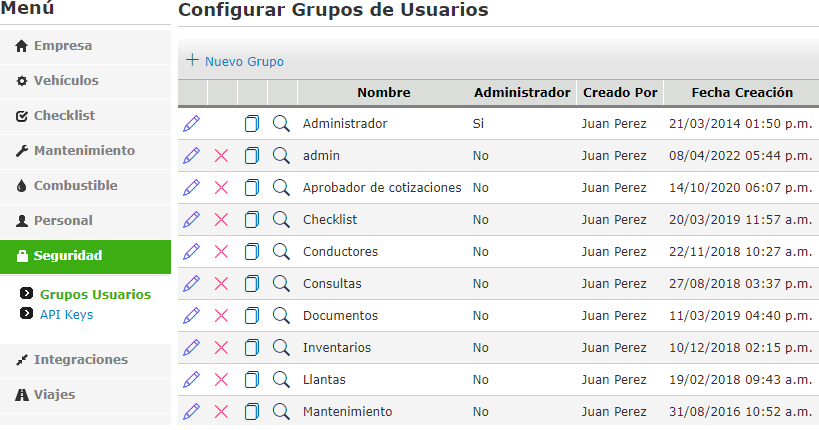Delete the Documentos group
This screenshot has height=430, width=819.
[221, 316]
